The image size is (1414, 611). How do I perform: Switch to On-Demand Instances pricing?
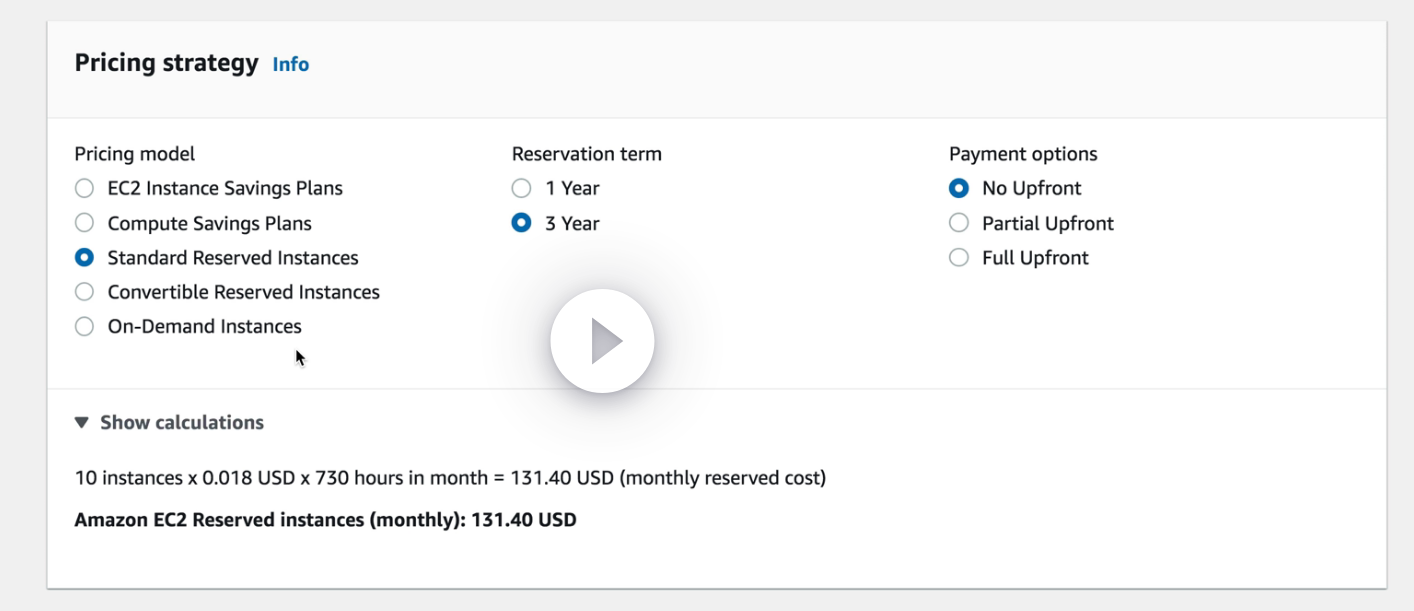click(x=85, y=326)
